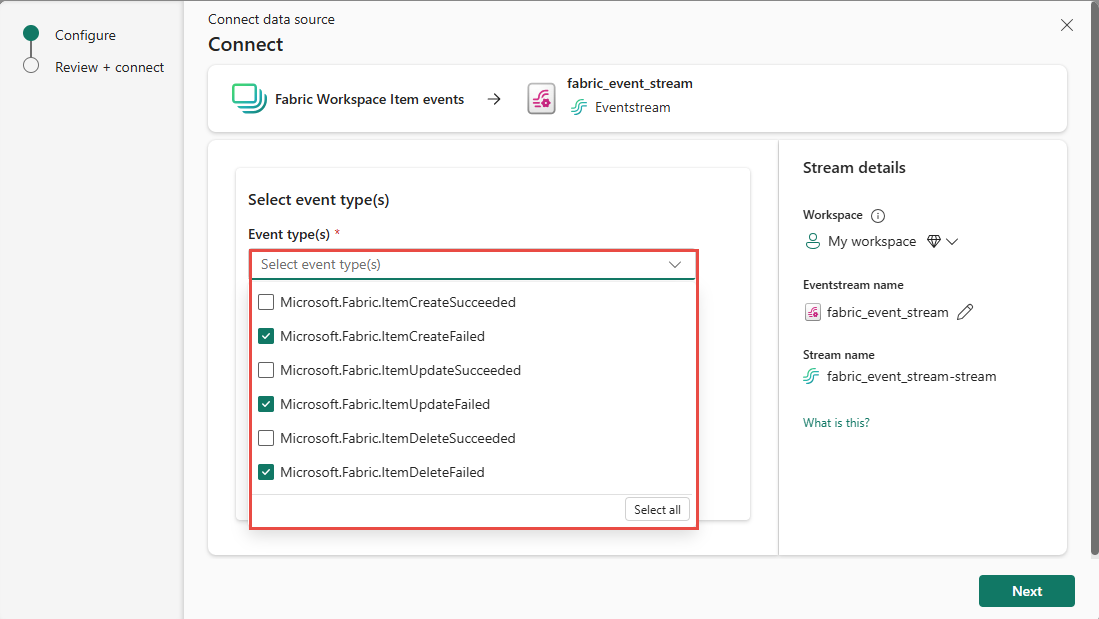Uncheck Microsoft.Fabric.ItemDeleteFailed

(266, 472)
